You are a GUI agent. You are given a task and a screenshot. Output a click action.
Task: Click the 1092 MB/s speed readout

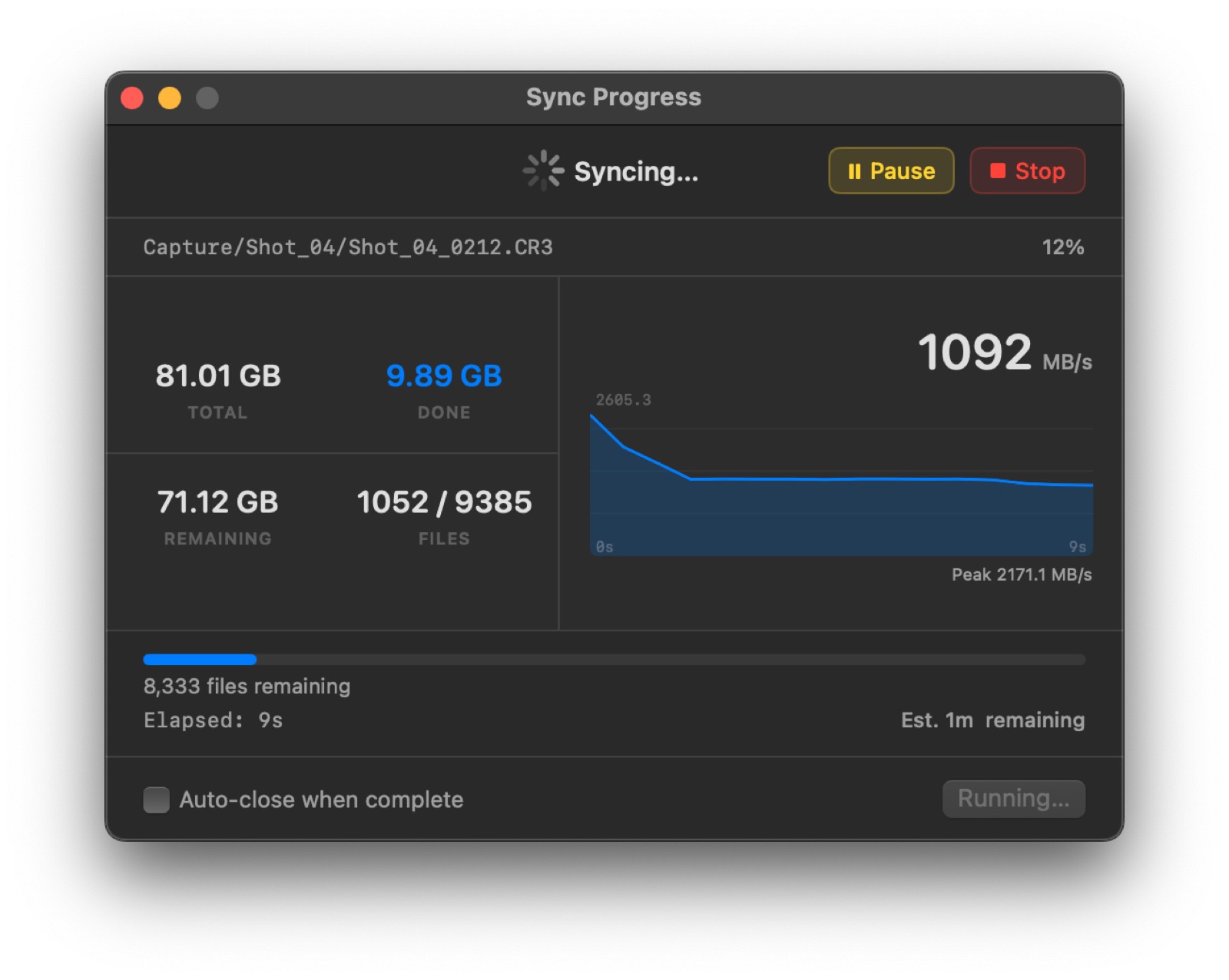coord(1005,353)
